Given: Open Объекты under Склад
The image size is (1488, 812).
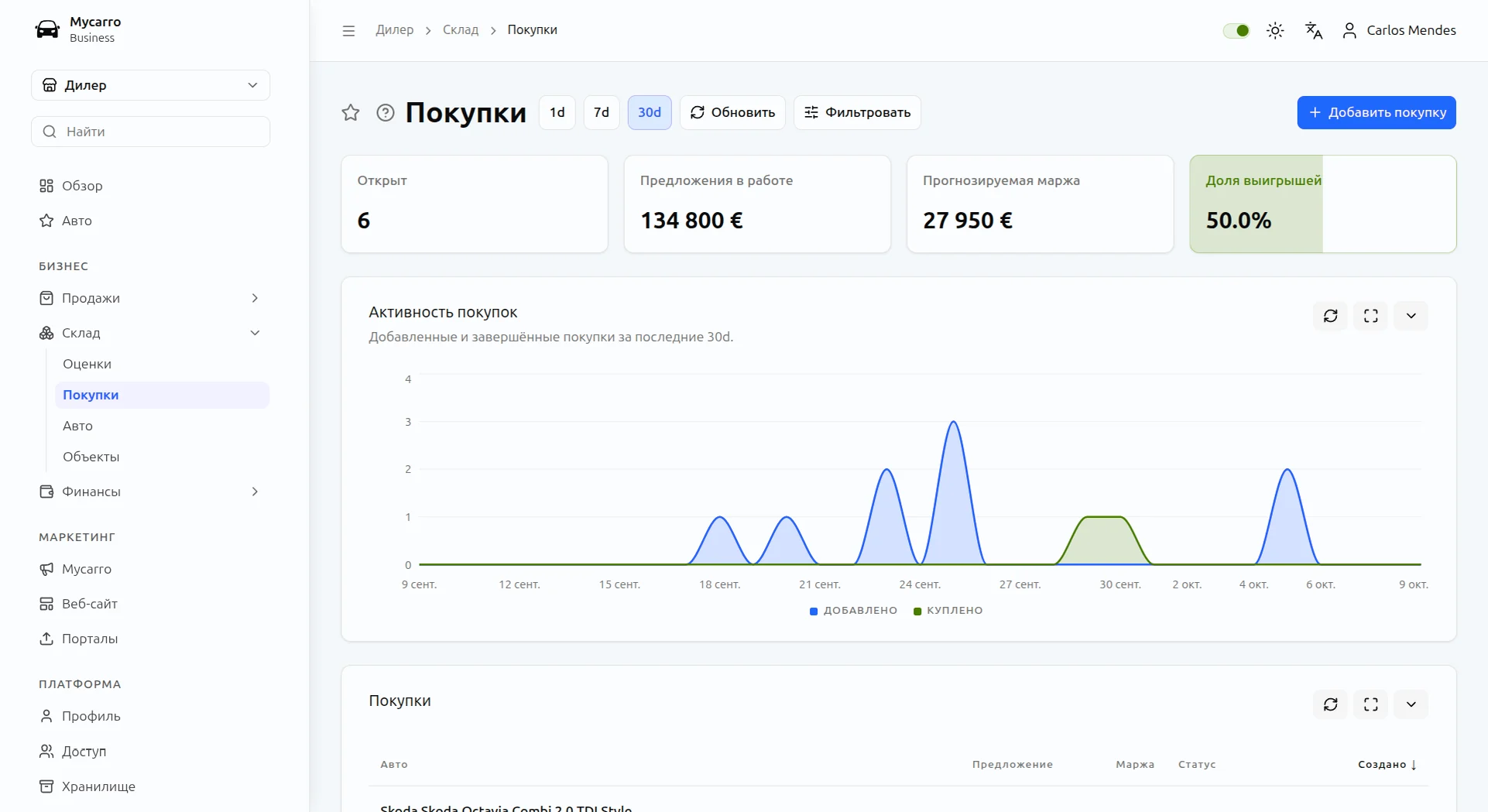Looking at the screenshot, I should [162, 457].
